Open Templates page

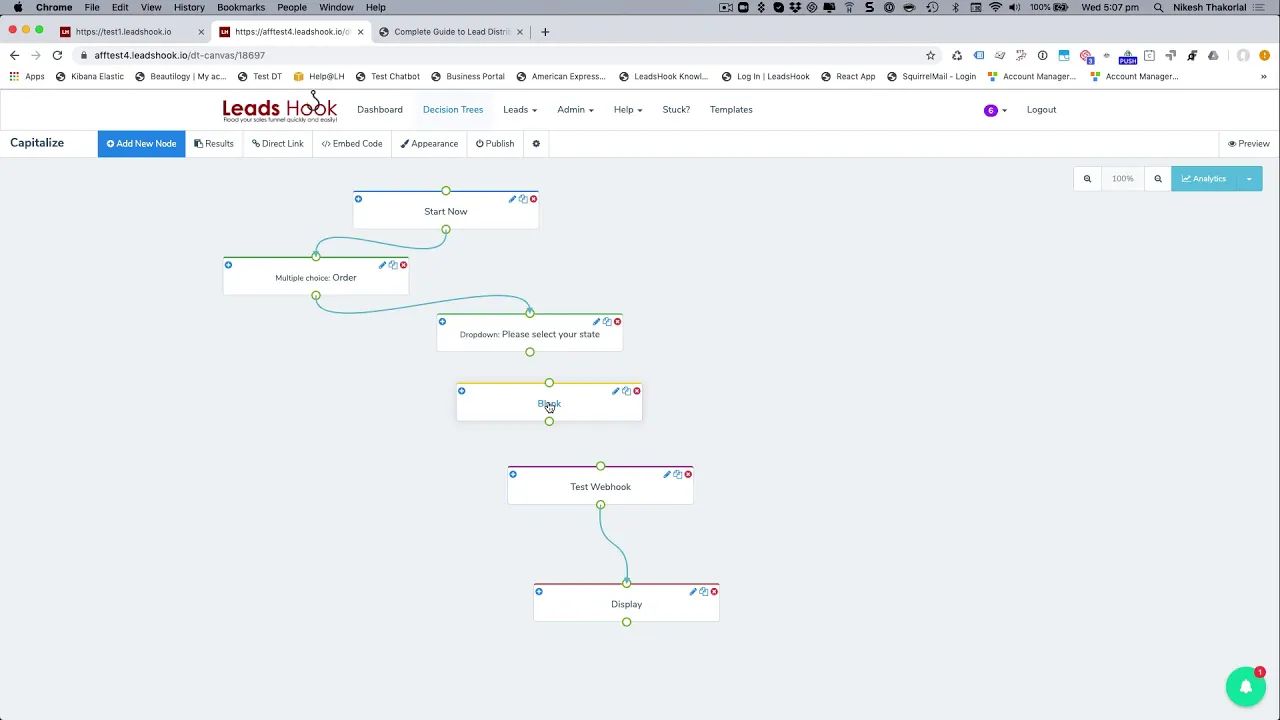point(731,110)
